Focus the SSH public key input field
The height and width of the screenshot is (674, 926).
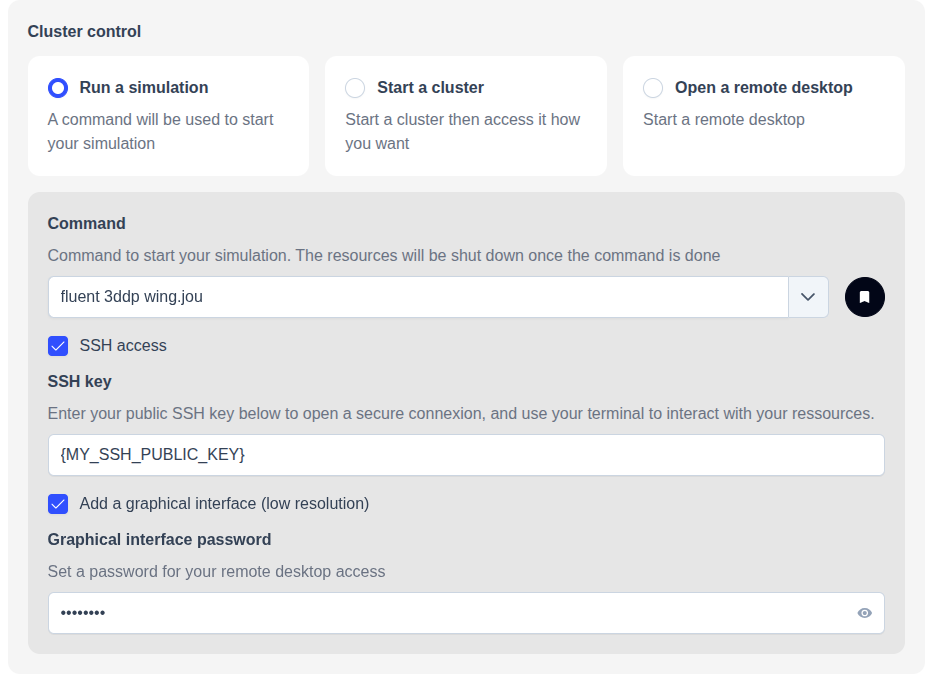[466, 455]
